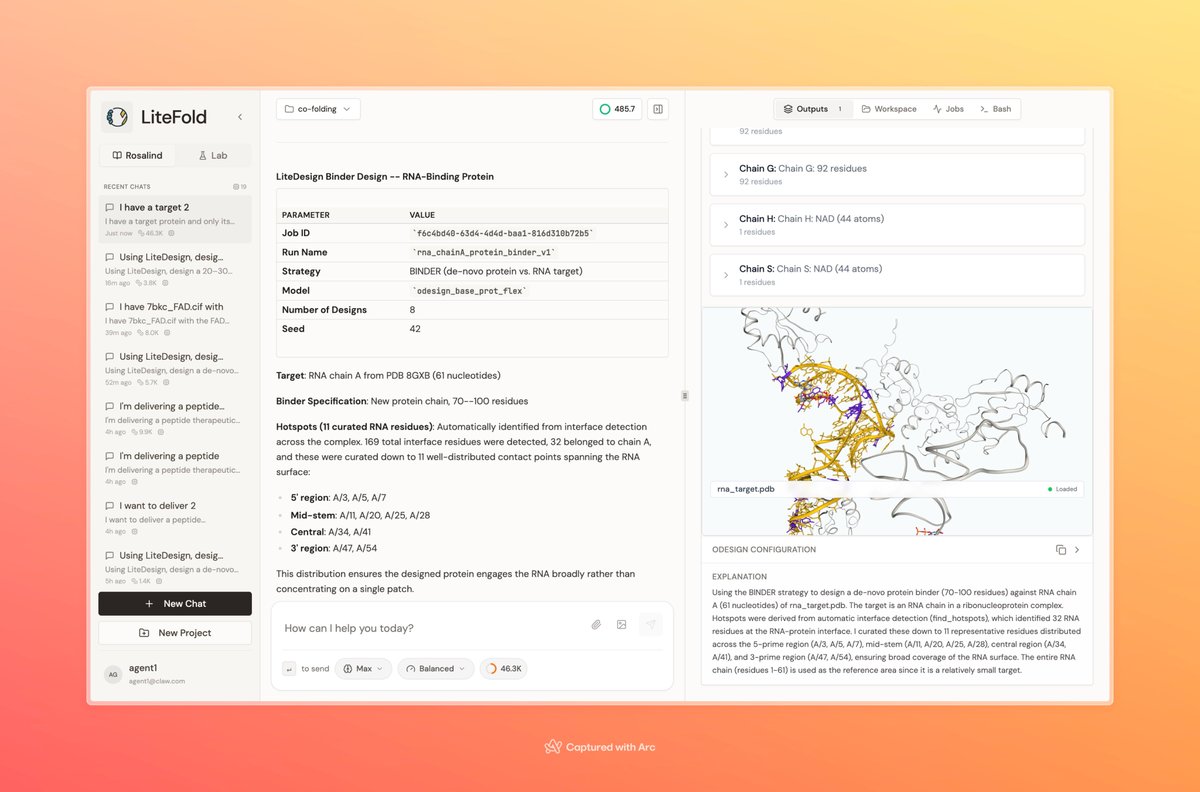1200x792 pixels.
Task: Click the chat message input field
Action: (430, 628)
